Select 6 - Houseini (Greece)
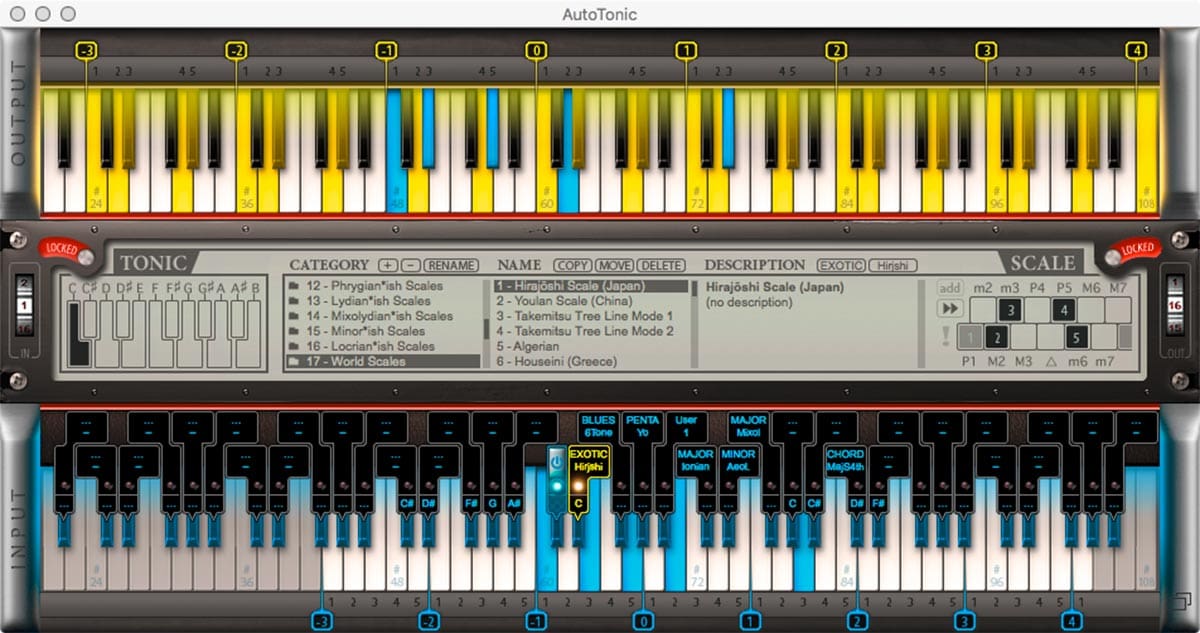This screenshot has width=1200, height=633. [x=591, y=361]
